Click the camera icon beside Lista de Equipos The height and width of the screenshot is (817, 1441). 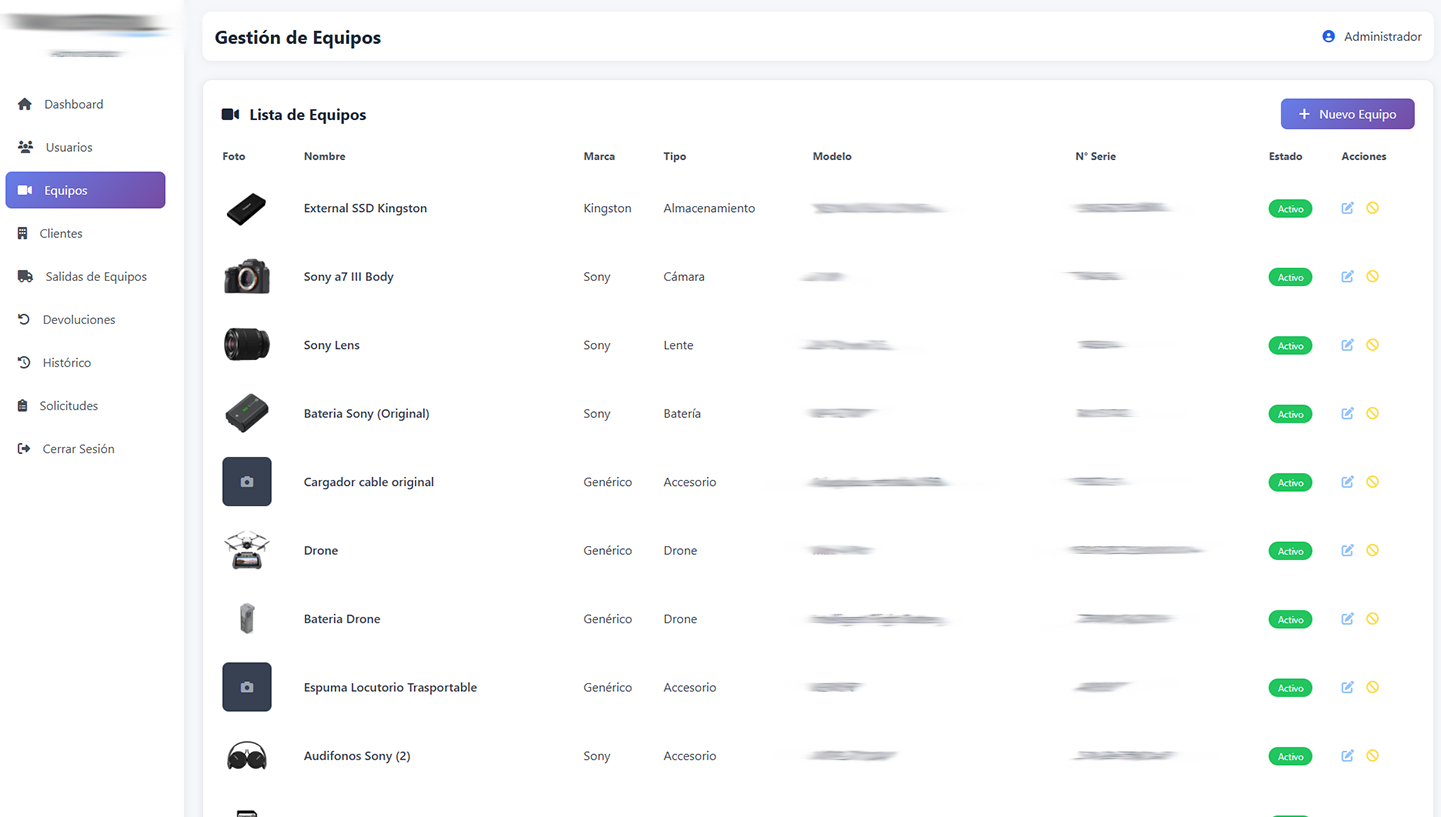point(231,114)
